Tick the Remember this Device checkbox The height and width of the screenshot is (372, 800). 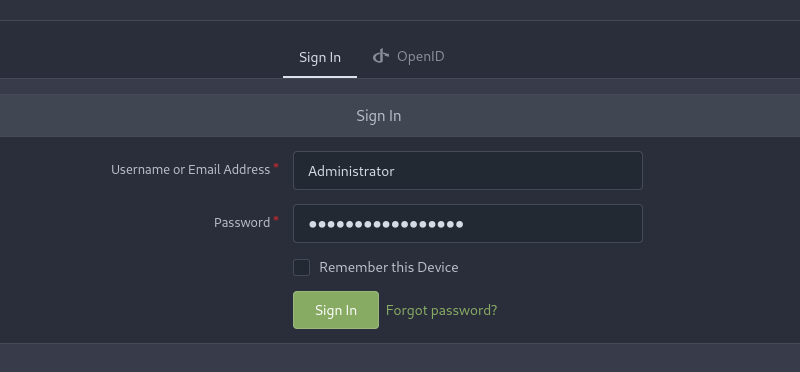302,267
